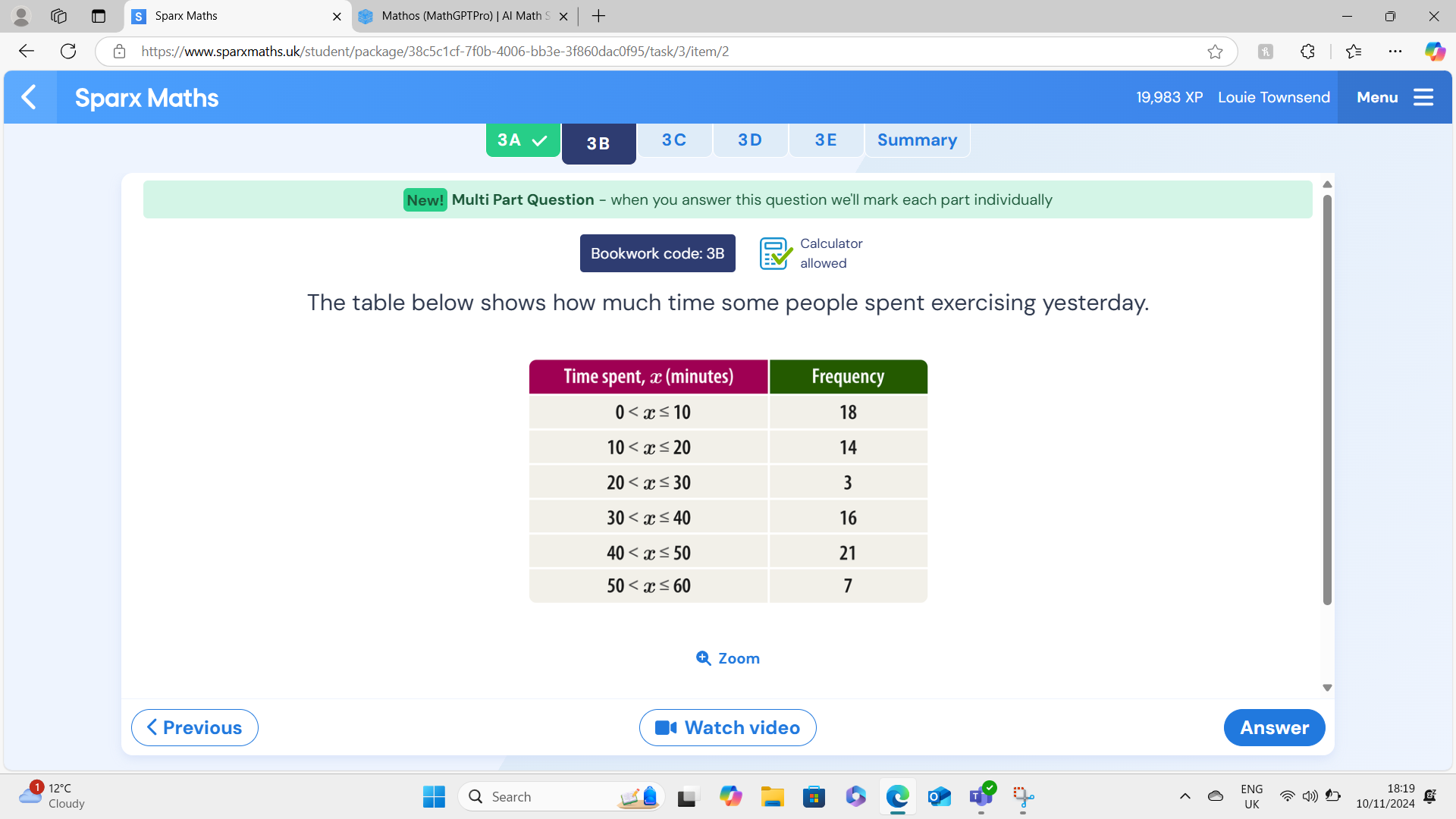
Task: Open browser settings and more ellipsis
Action: point(1395,52)
